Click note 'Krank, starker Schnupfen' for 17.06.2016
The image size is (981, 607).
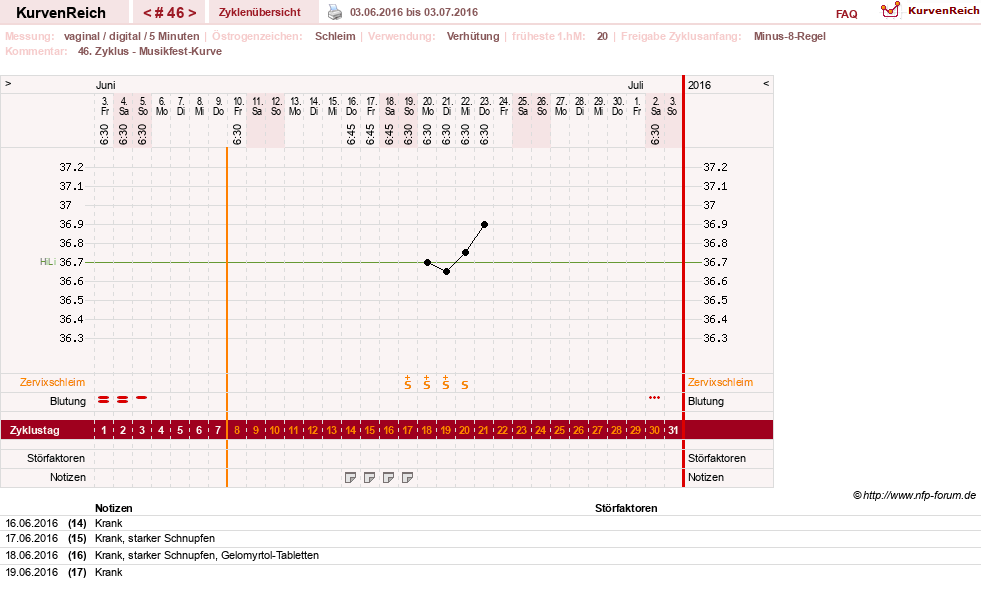[155, 539]
